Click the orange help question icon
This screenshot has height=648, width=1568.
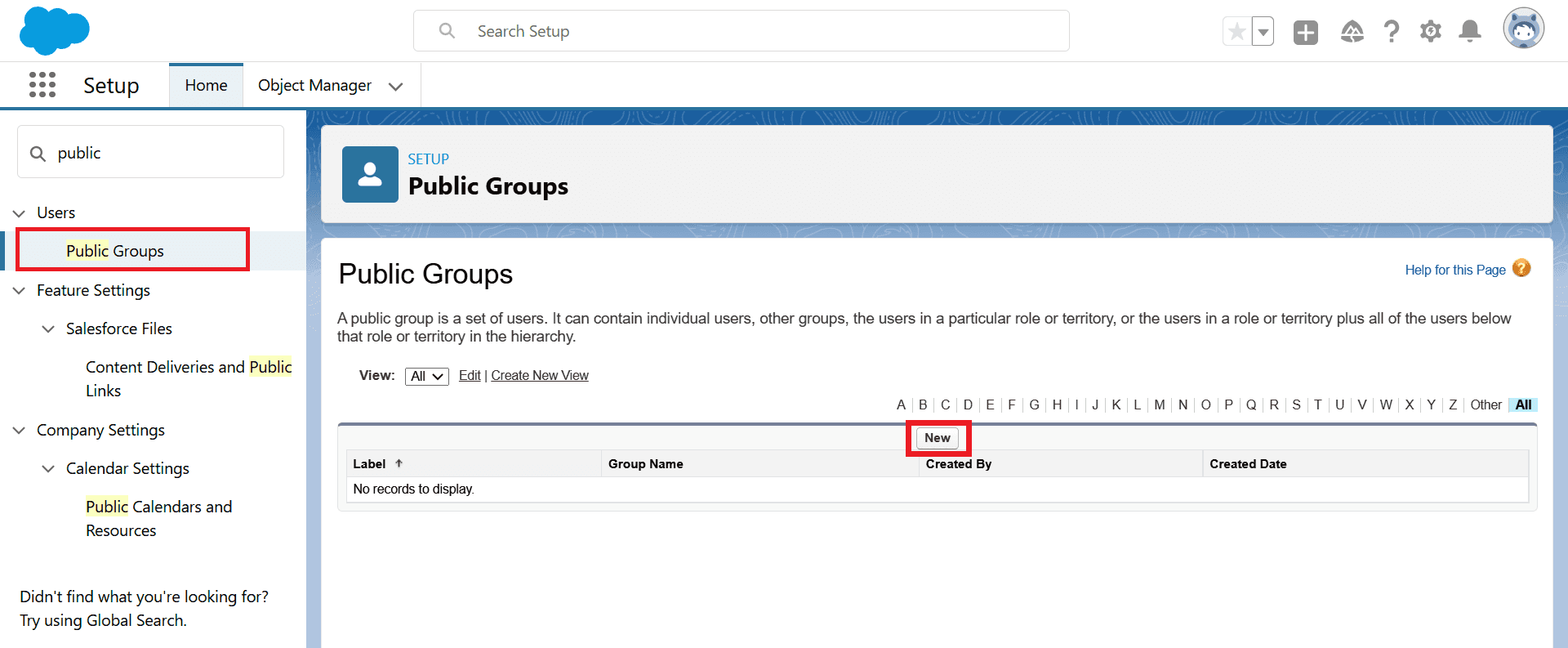pyautogui.click(x=1521, y=268)
